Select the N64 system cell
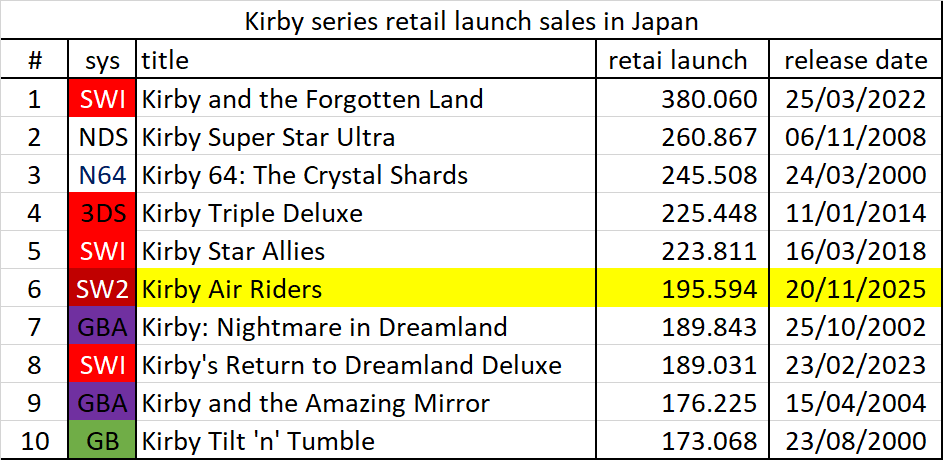The image size is (943, 460). (x=103, y=175)
